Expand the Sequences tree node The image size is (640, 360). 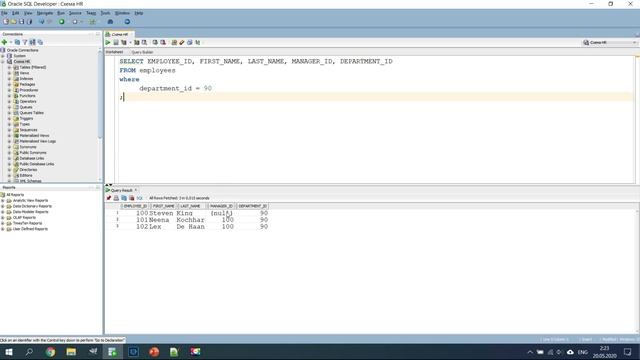[x=9, y=130]
